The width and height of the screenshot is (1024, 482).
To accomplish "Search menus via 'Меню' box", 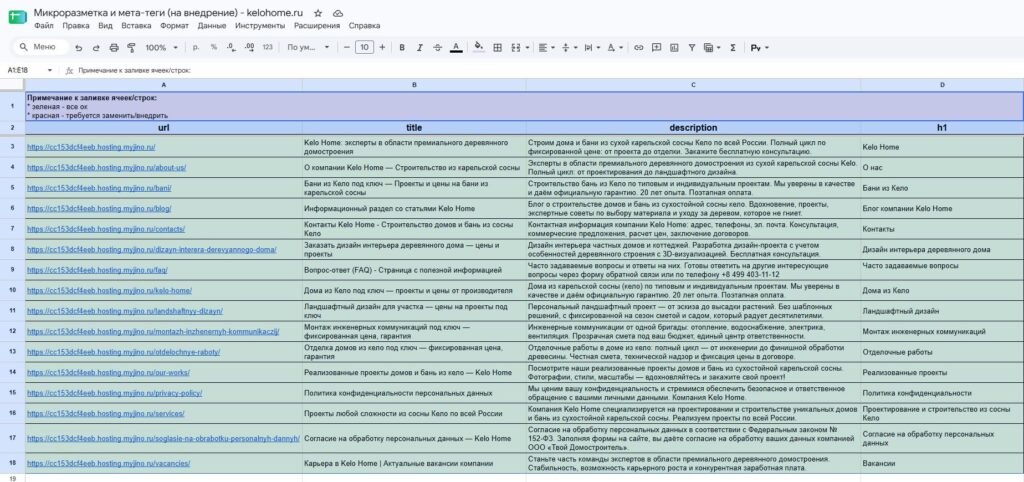I will point(40,47).
